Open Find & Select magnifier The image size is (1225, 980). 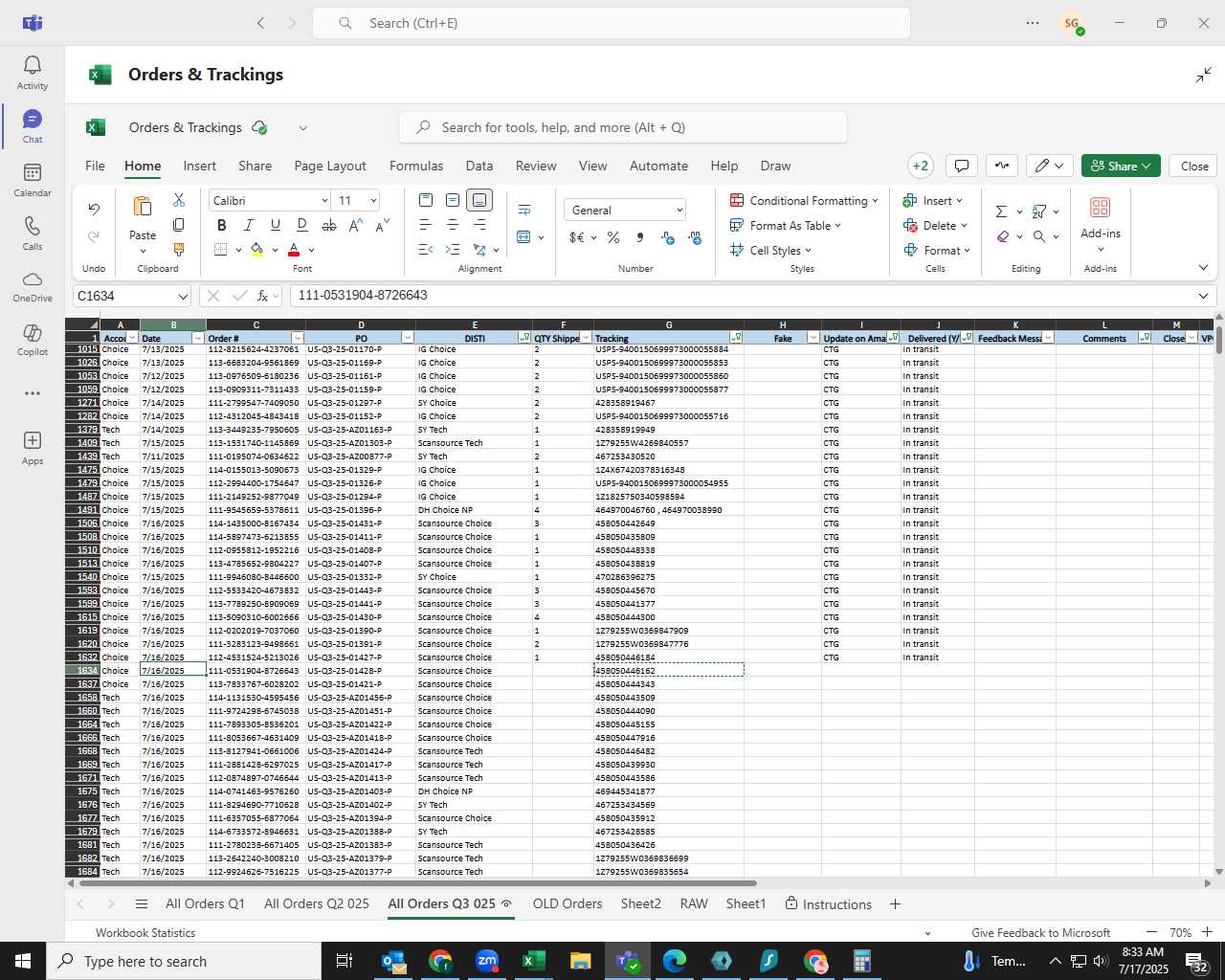point(1039,236)
